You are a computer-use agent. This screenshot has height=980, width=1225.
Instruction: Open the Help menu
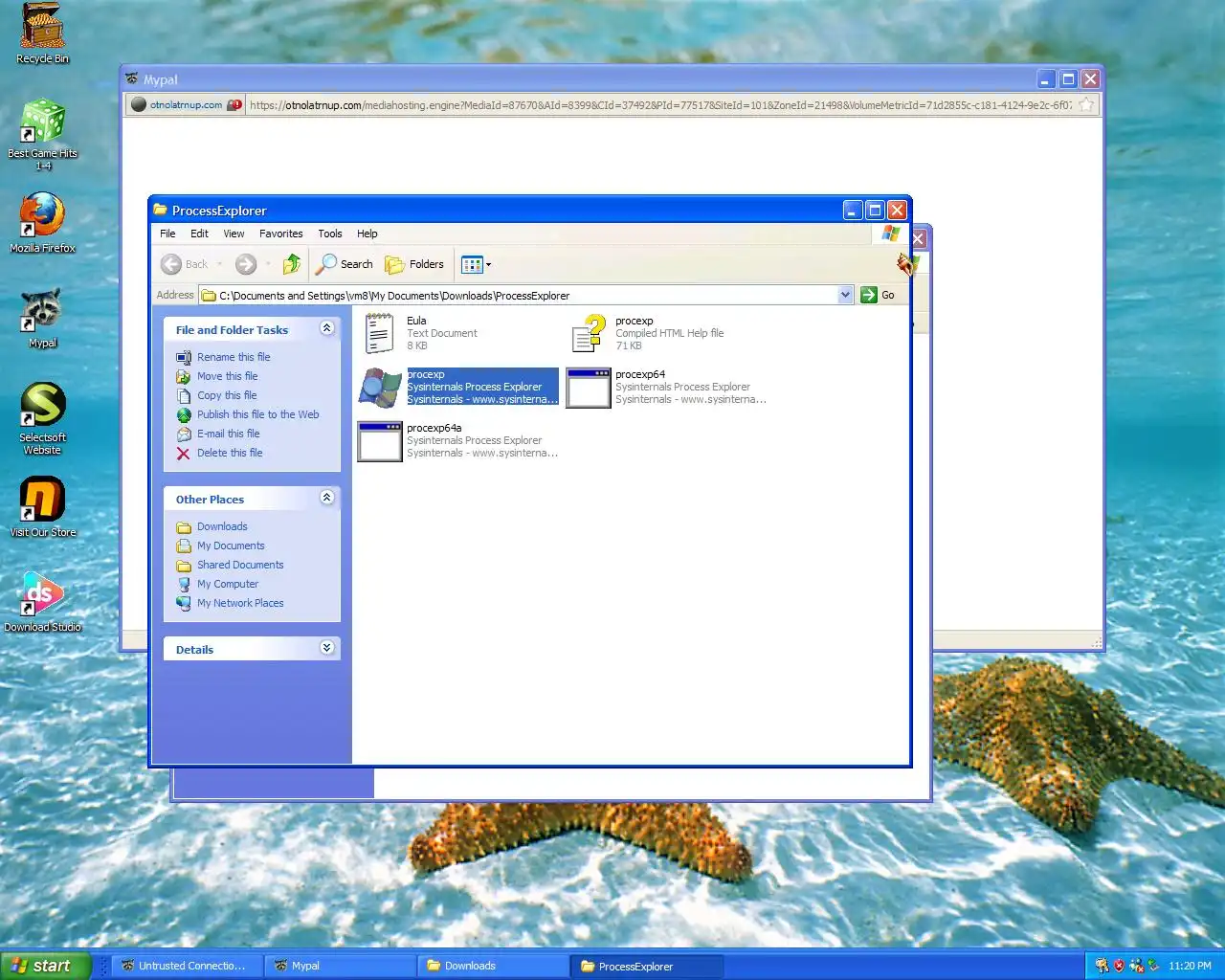tap(367, 234)
